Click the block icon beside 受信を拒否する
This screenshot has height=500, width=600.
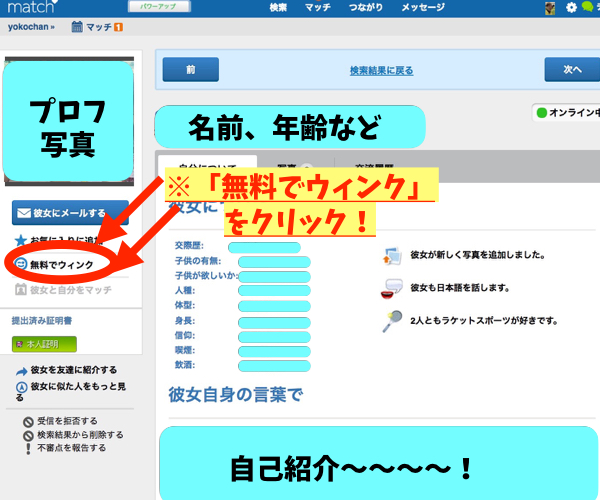(28, 422)
